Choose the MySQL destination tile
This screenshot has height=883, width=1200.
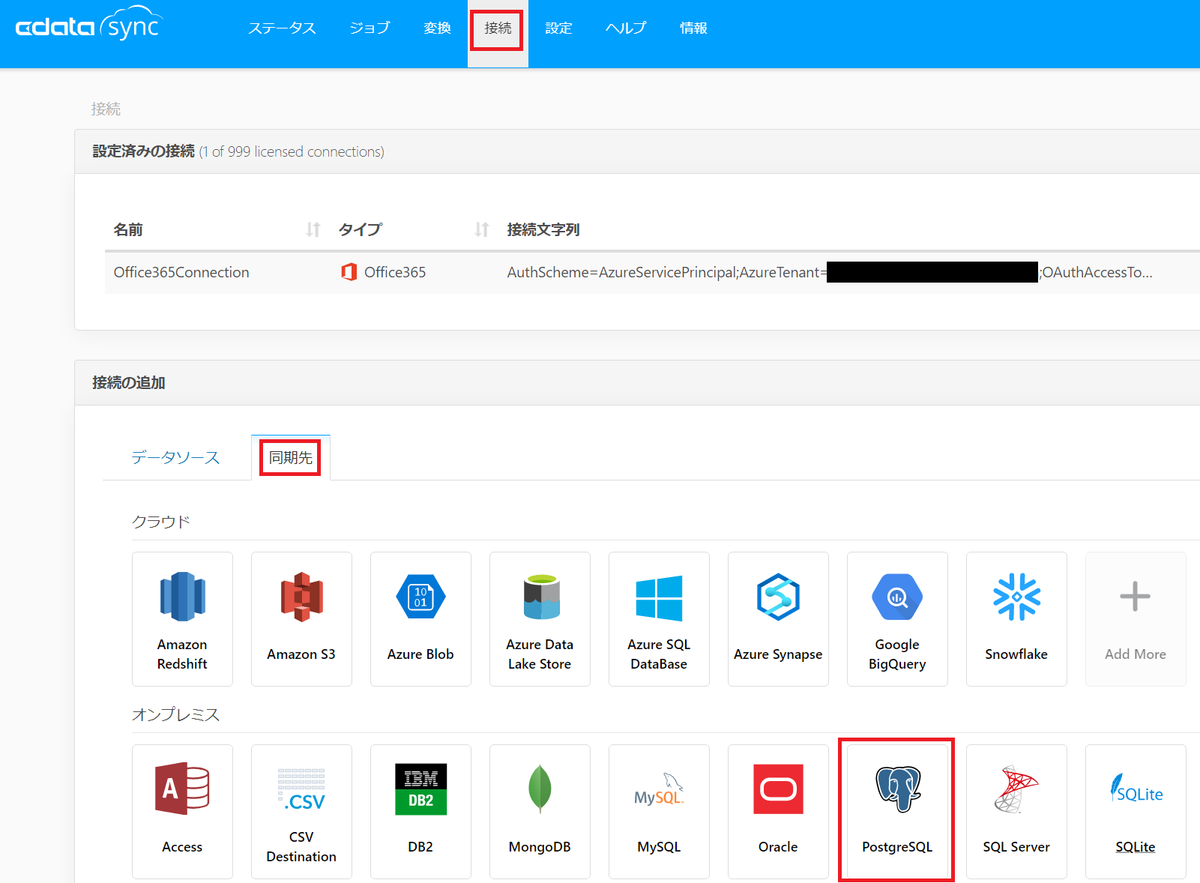pyautogui.click(x=659, y=811)
